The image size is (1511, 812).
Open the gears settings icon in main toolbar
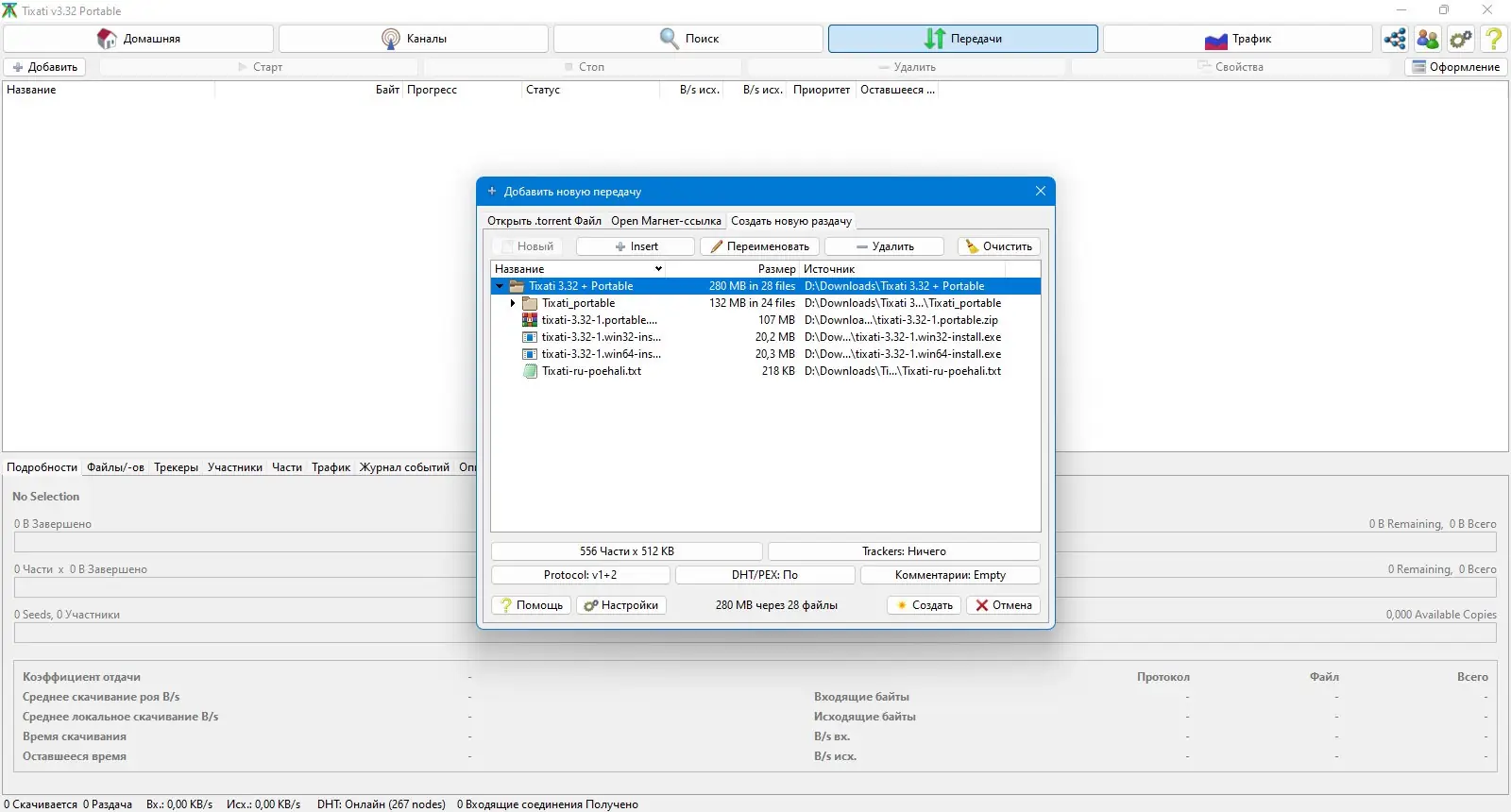coord(1461,39)
